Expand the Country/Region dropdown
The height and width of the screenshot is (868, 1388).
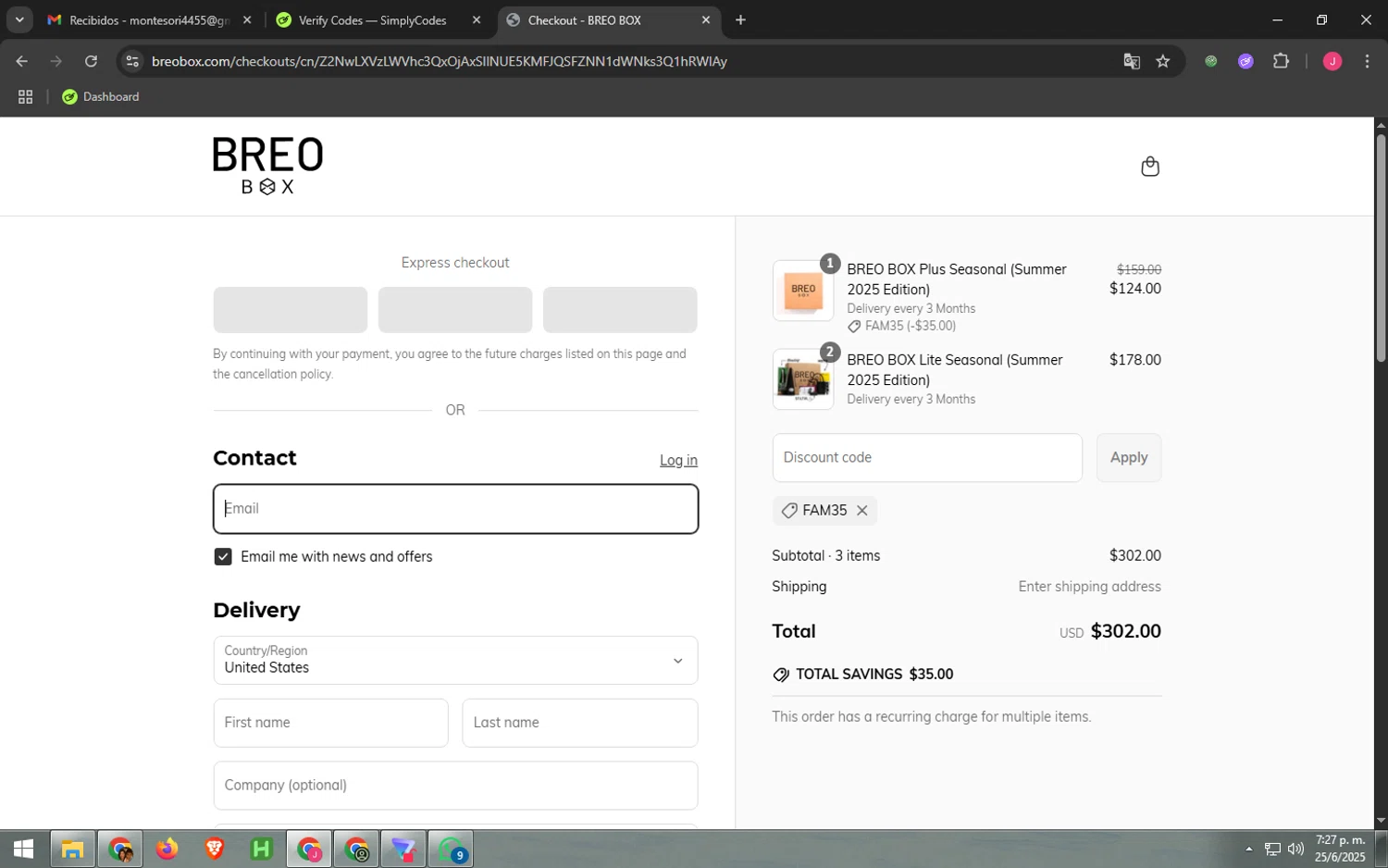click(455, 660)
